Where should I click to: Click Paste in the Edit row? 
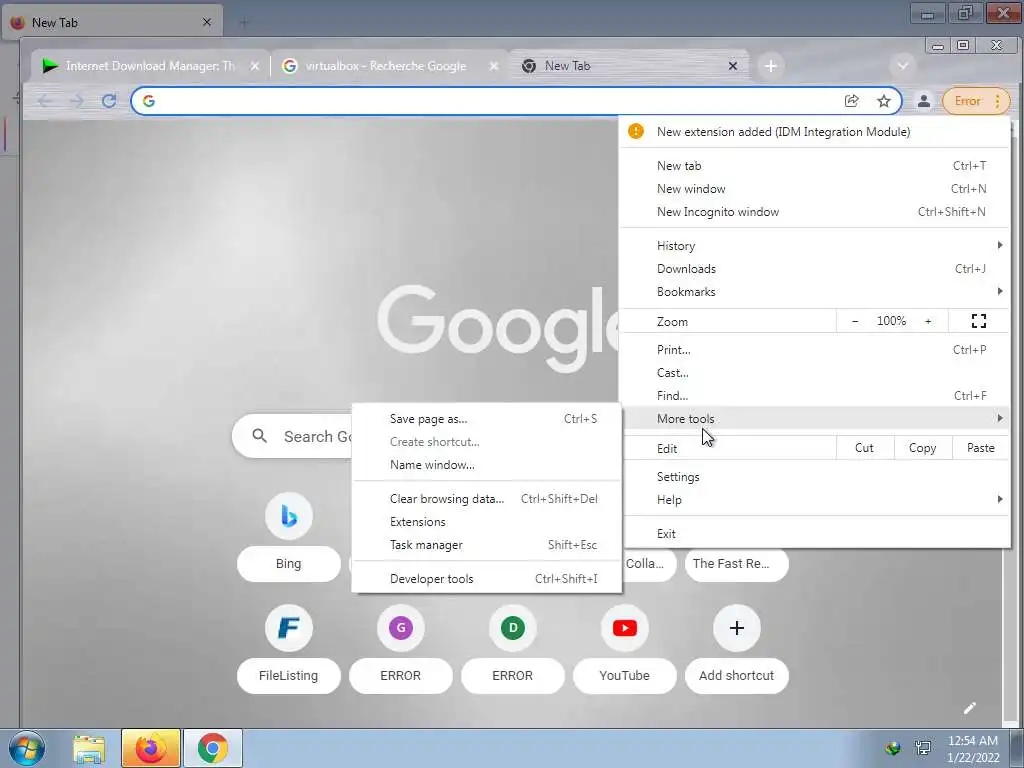[980, 447]
